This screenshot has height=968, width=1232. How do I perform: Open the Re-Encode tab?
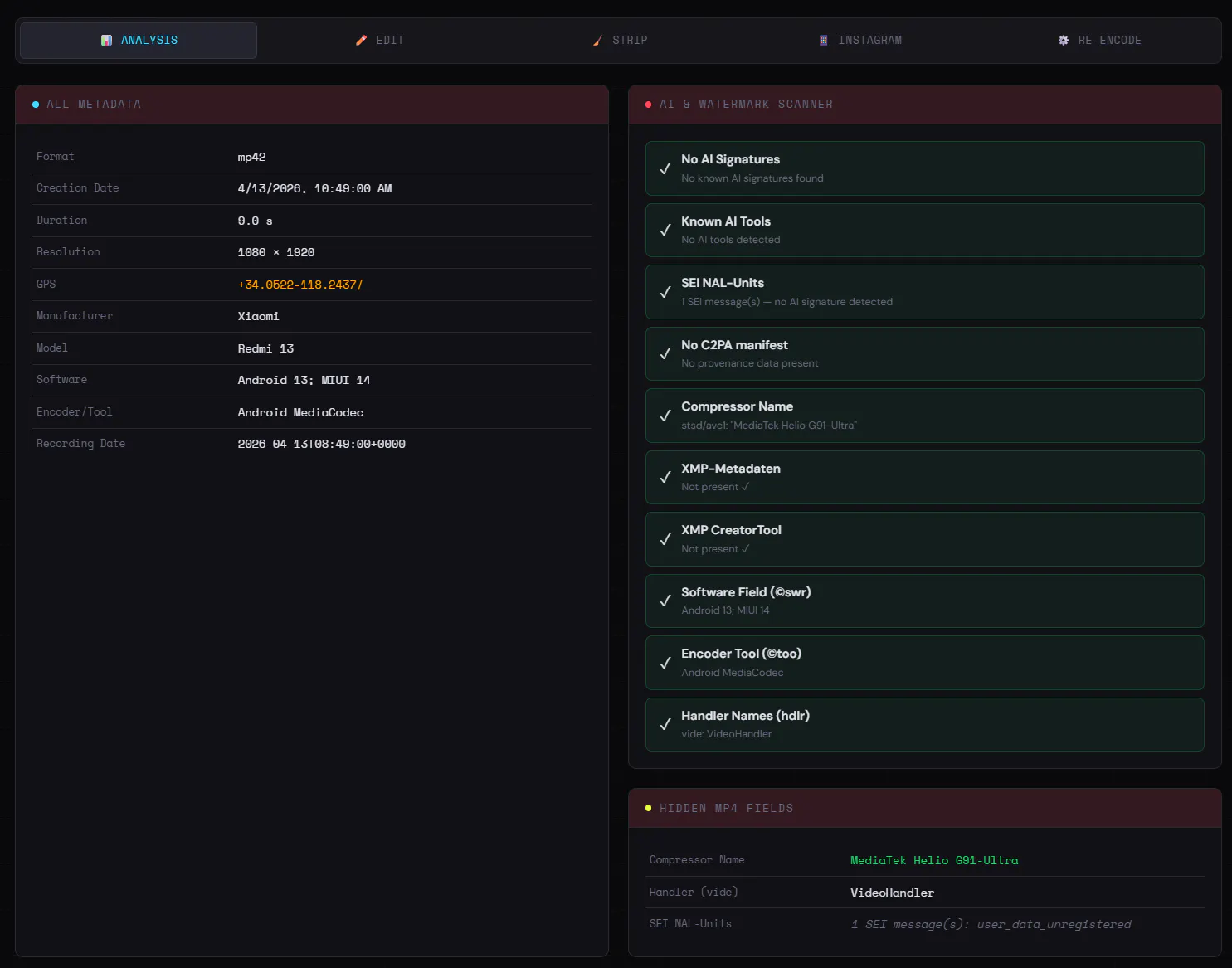click(1100, 41)
